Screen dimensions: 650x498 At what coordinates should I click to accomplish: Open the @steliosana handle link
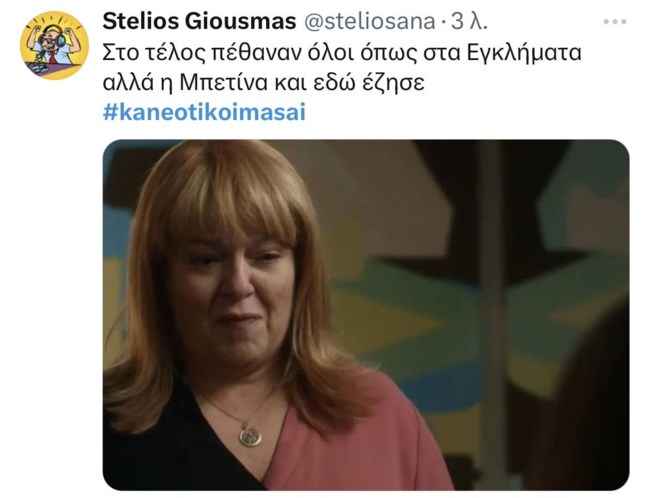[x=370, y=22]
